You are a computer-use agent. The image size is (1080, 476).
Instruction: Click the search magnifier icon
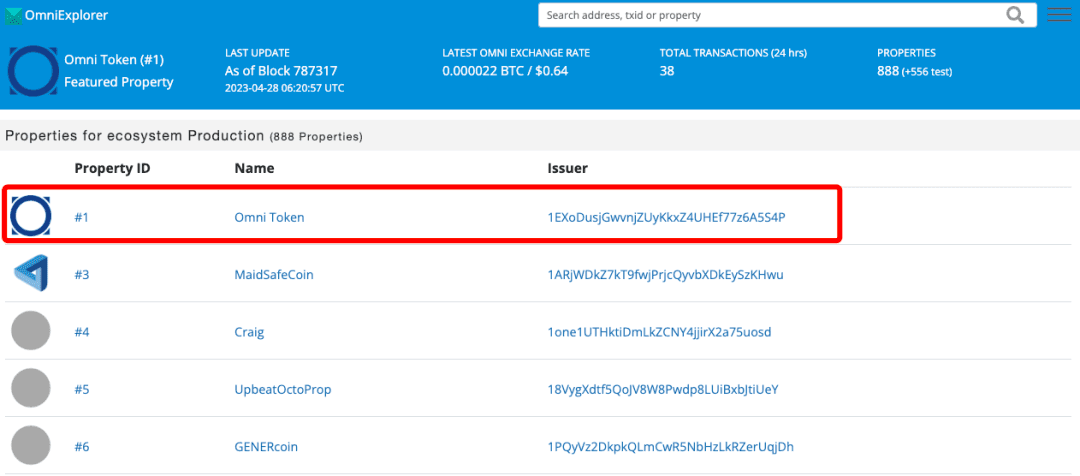1015,15
